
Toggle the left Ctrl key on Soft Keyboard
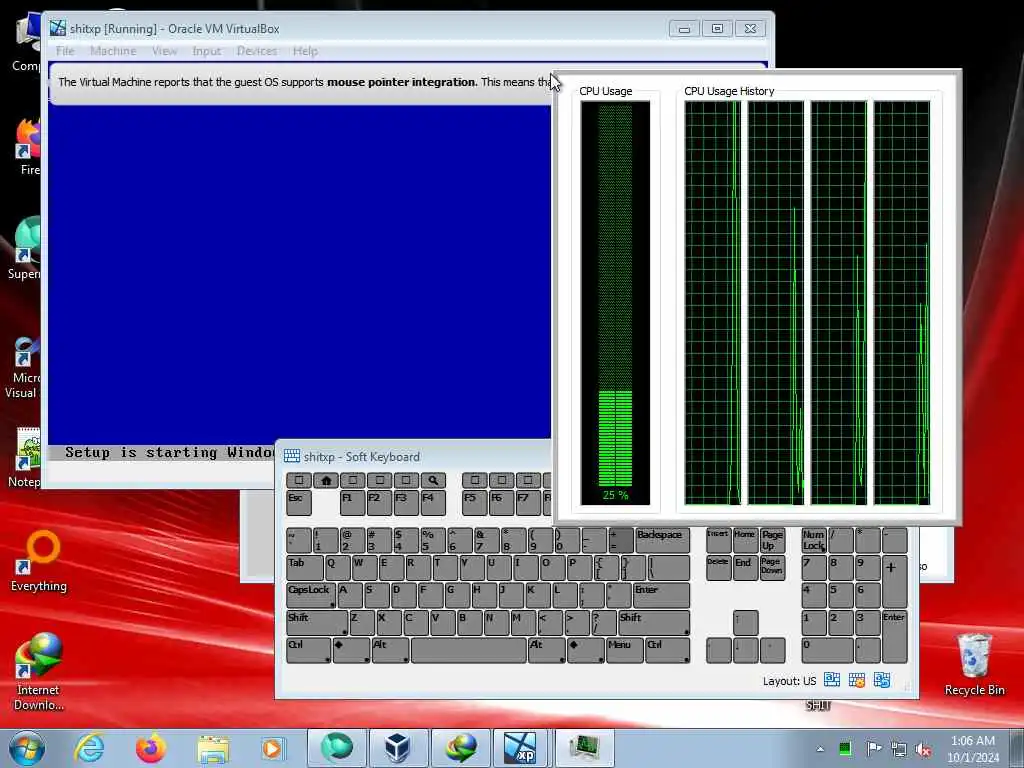(308, 650)
